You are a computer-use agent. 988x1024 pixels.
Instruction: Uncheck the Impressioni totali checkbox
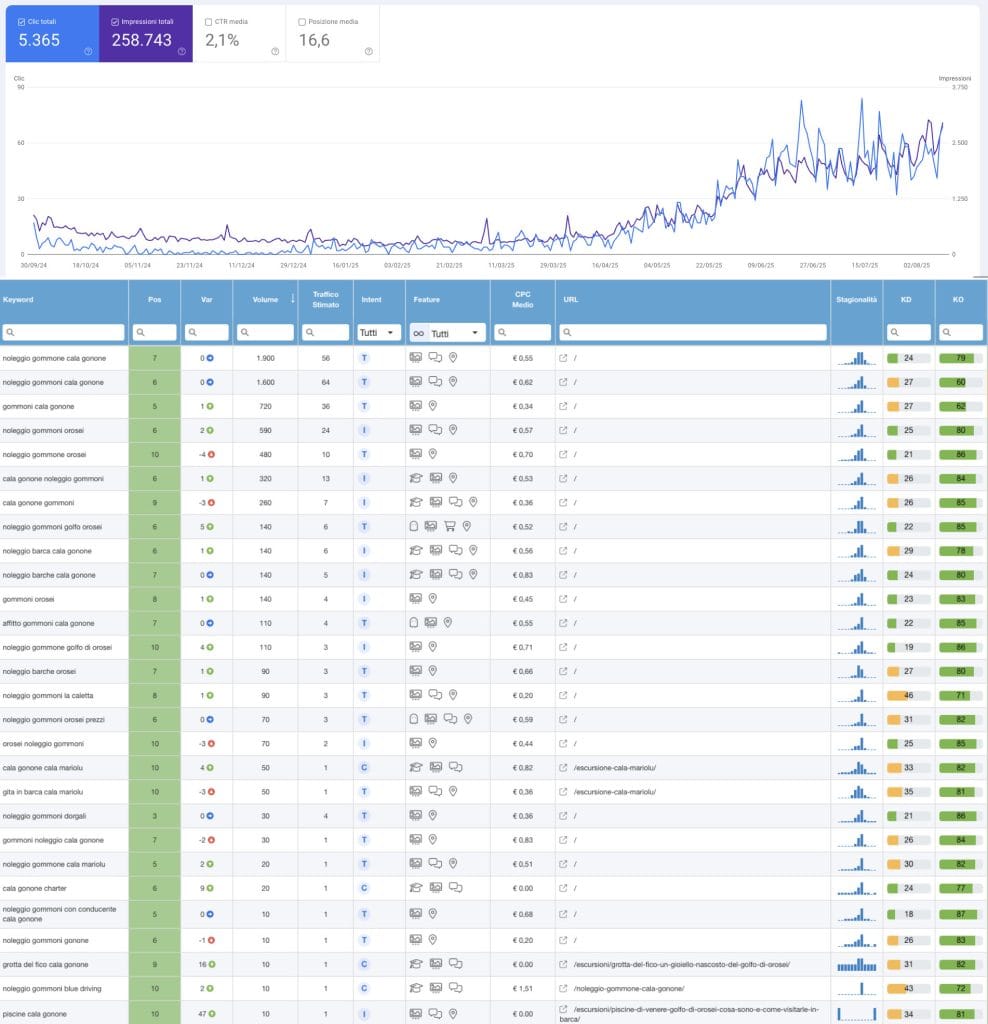click(115, 22)
